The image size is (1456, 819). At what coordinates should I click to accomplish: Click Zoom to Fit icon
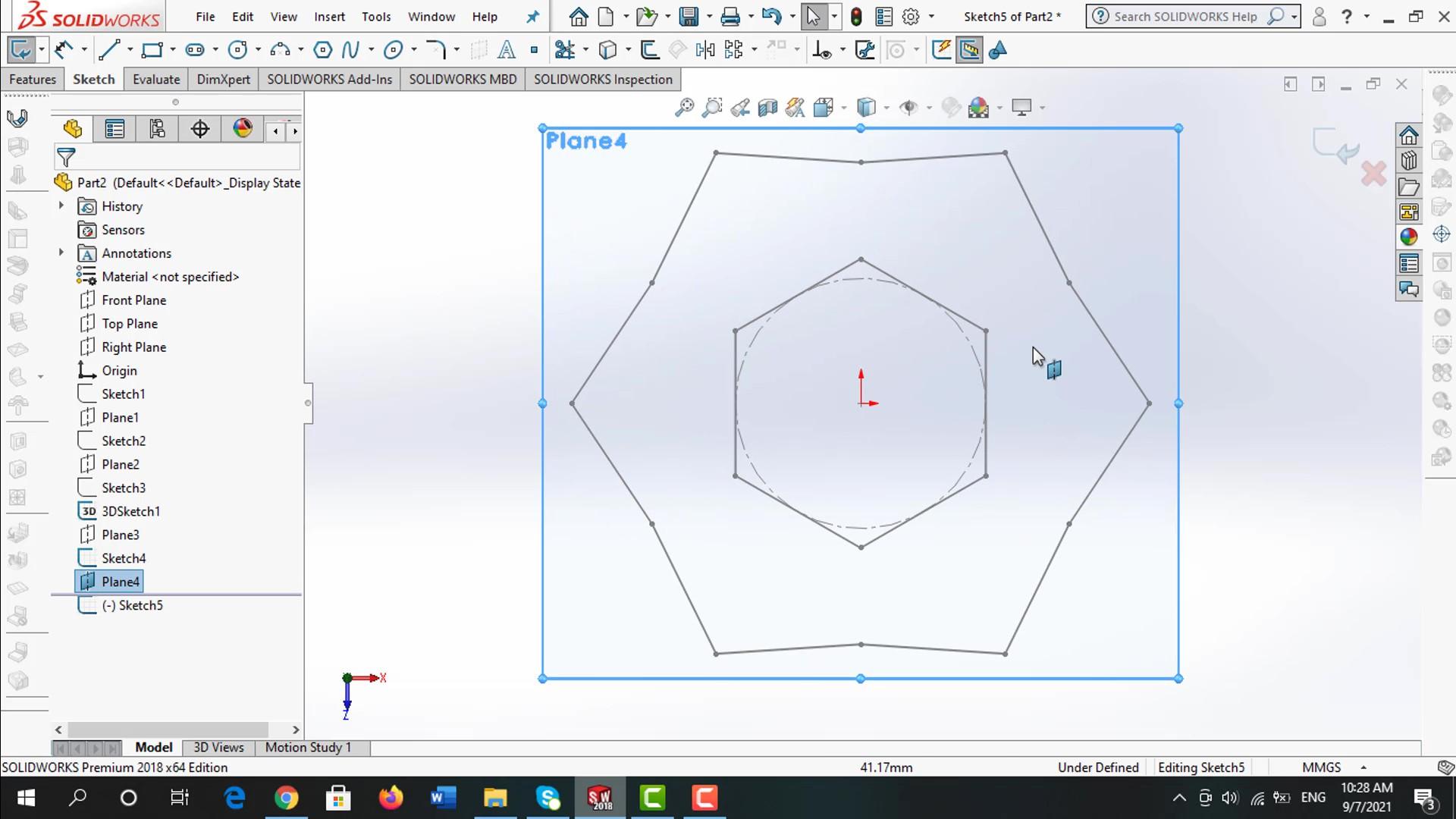point(684,108)
